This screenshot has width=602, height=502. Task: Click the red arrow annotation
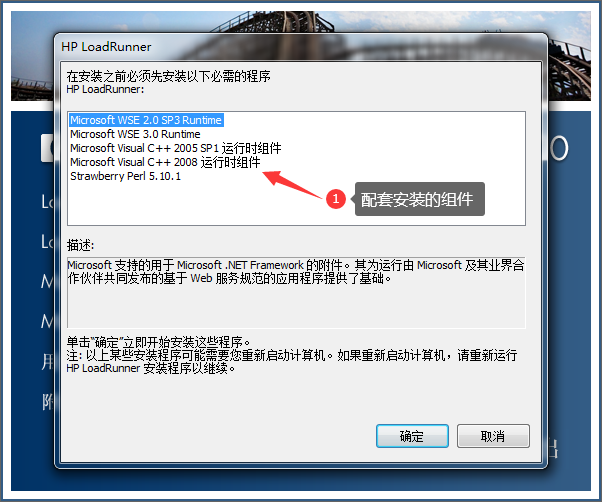coord(292,184)
